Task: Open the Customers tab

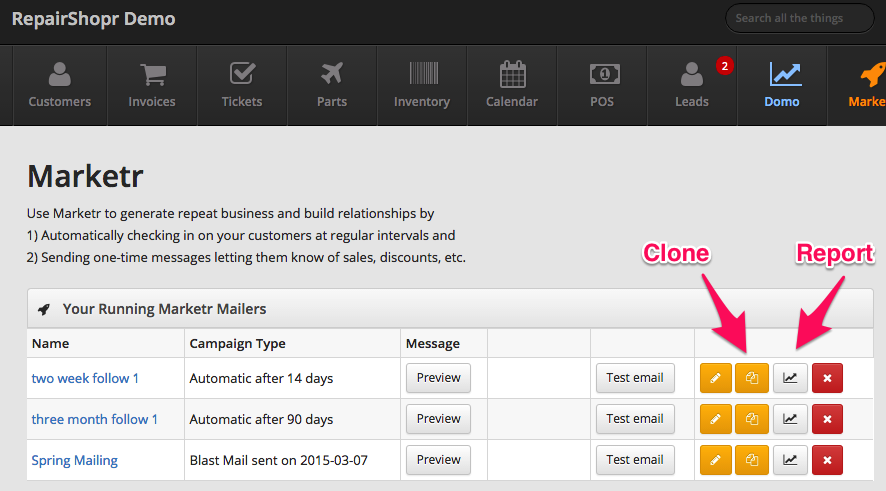Action: (x=59, y=85)
